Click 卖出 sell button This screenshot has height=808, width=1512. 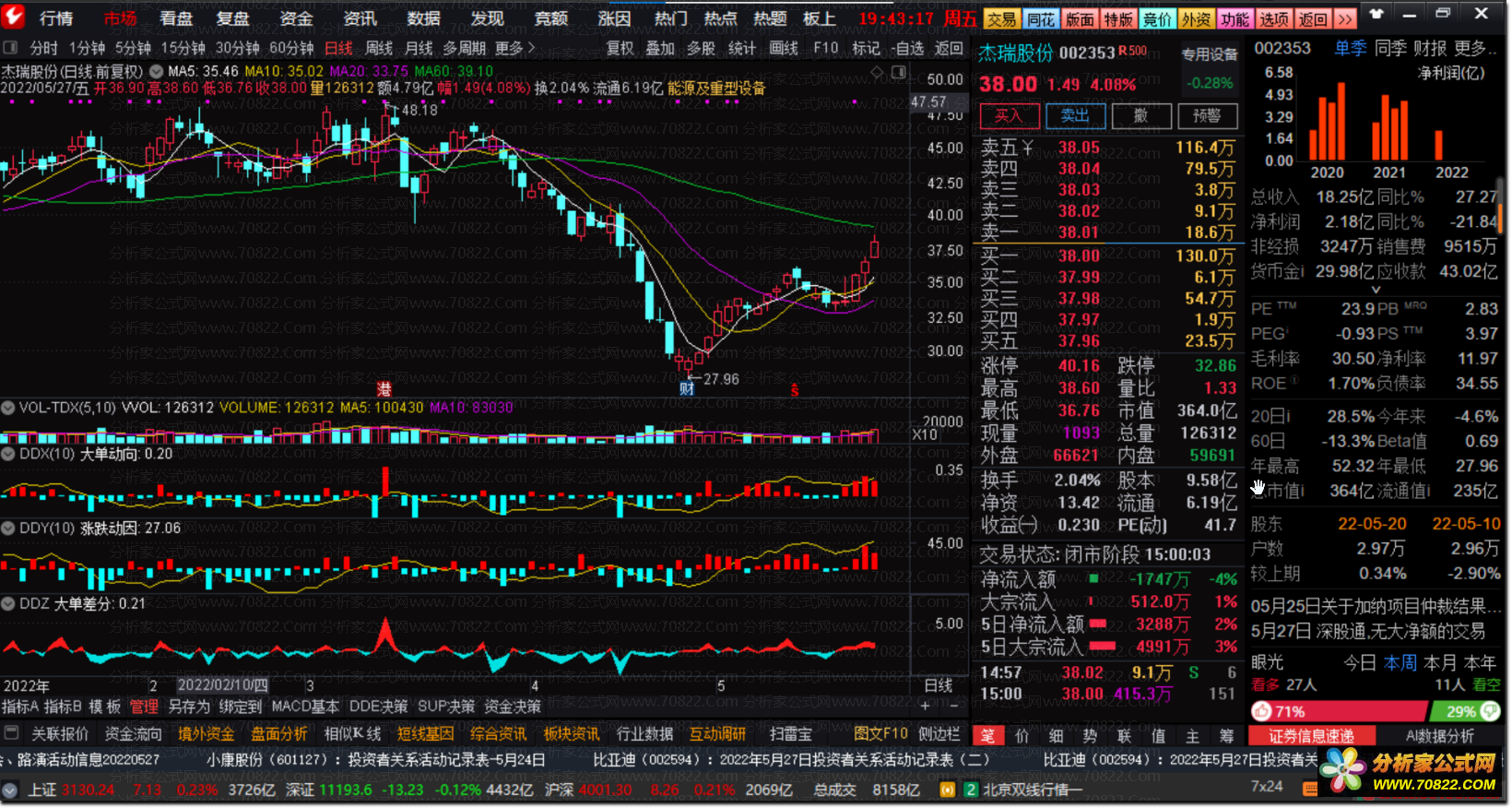(1075, 115)
